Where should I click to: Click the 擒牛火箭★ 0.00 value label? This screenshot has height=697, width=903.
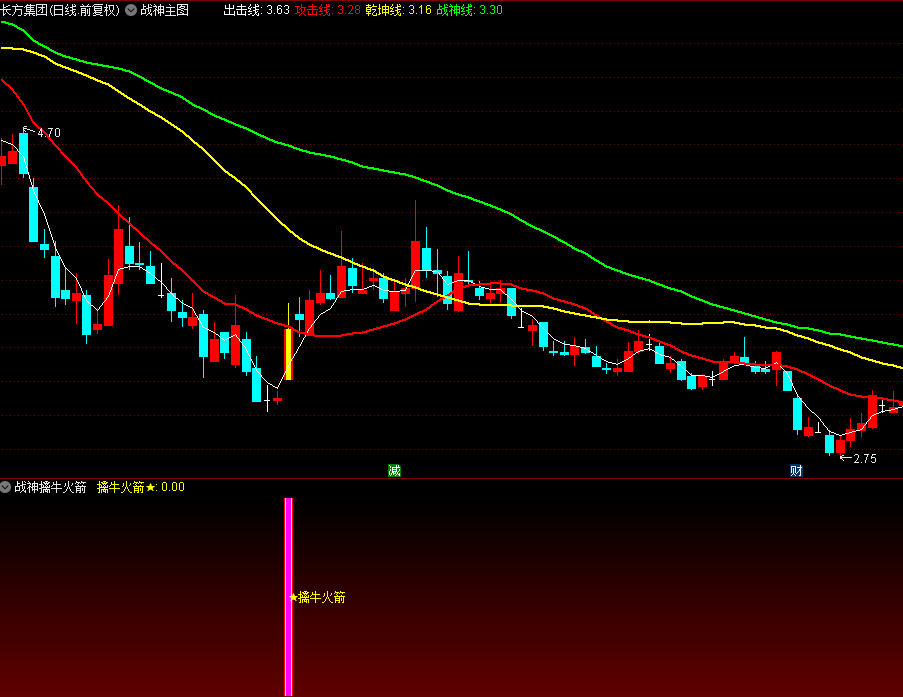point(141,487)
